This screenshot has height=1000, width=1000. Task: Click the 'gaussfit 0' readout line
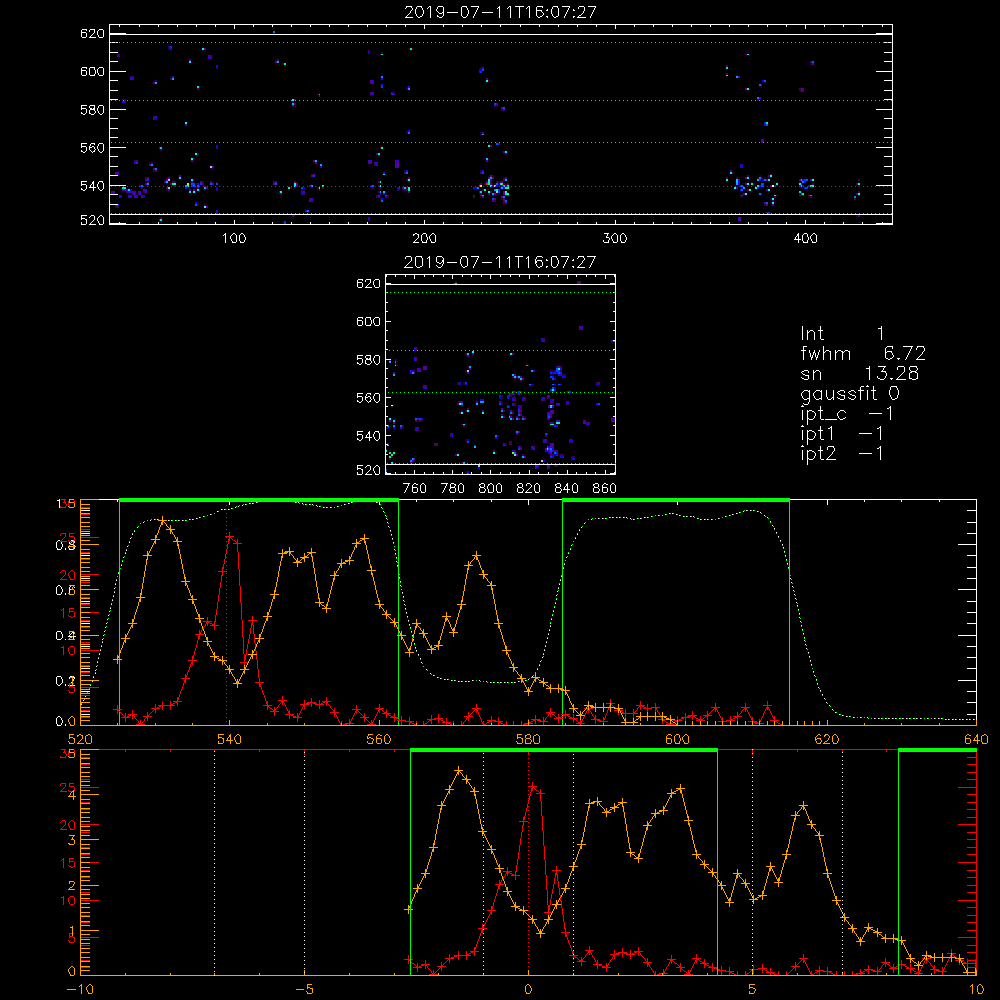tap(849, 394)
